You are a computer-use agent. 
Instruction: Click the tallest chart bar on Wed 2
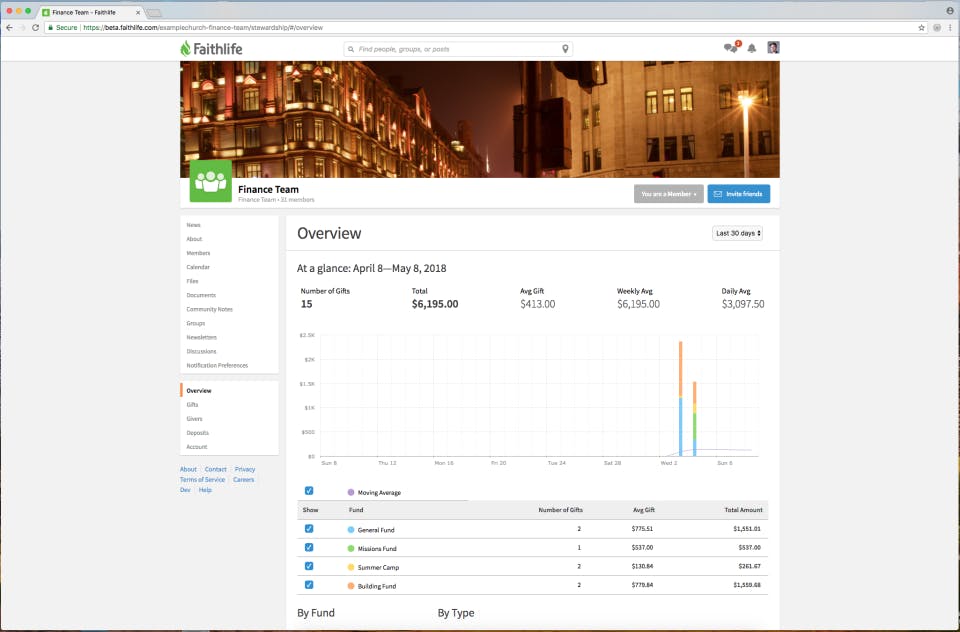click(680, 398)
